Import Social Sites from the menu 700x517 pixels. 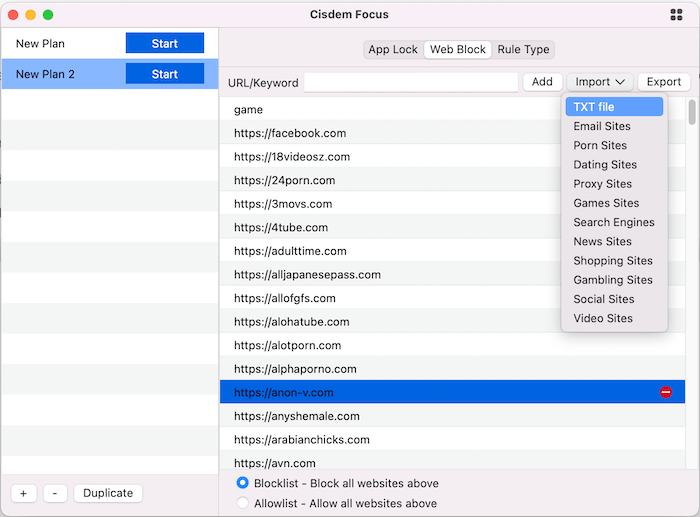[x=604, y=299]
